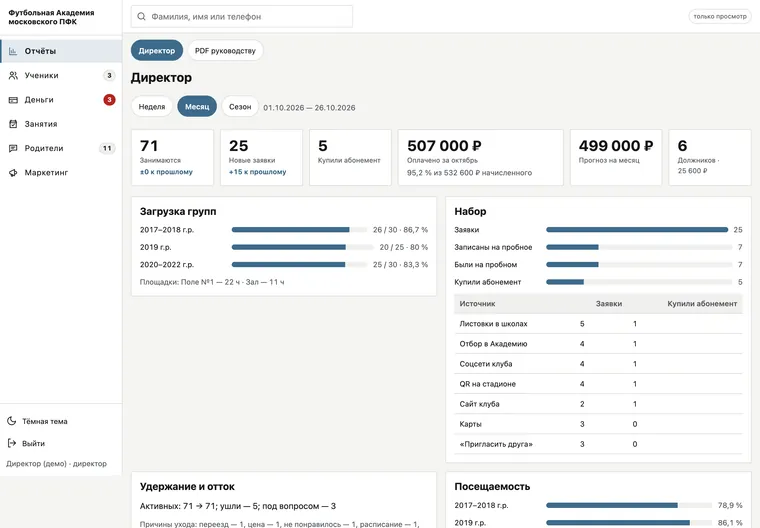Select the Листовки в школах row
Image resolution: width=760 pixels, height=528 pixels.
point(598,324)
